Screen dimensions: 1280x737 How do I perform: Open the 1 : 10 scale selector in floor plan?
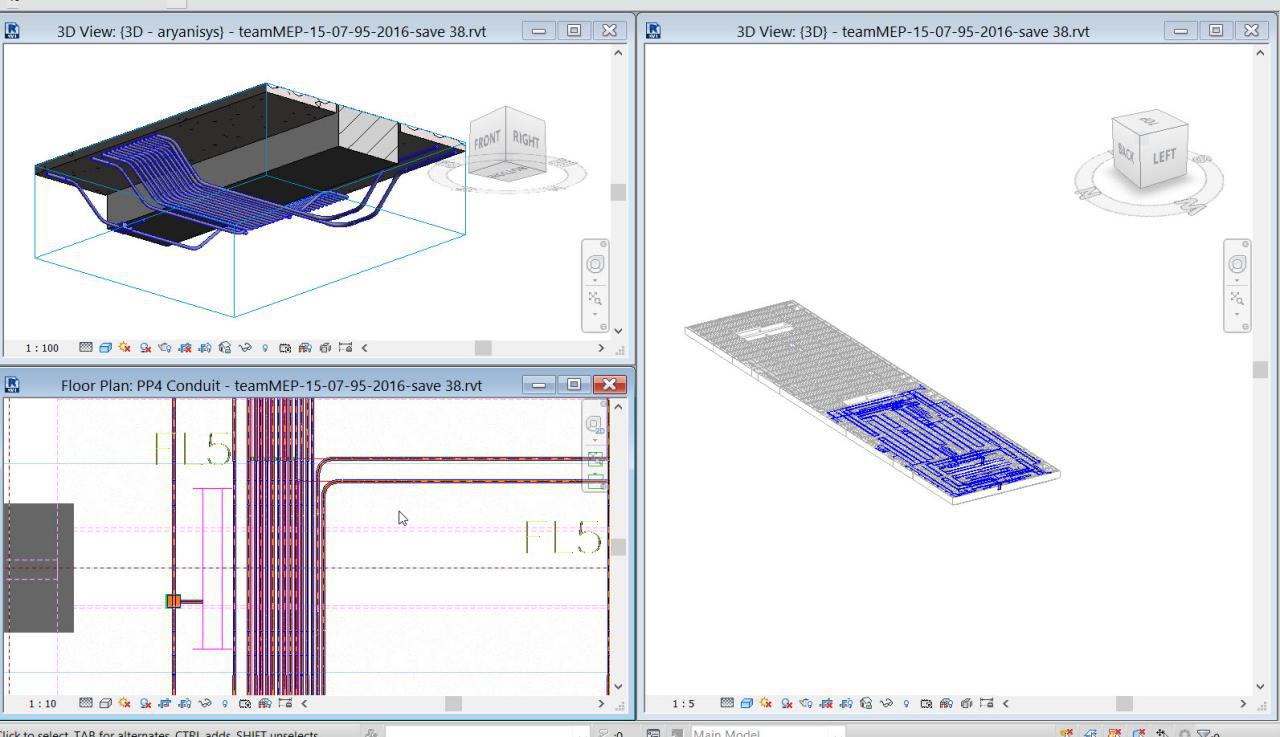[x=42, y=703]
